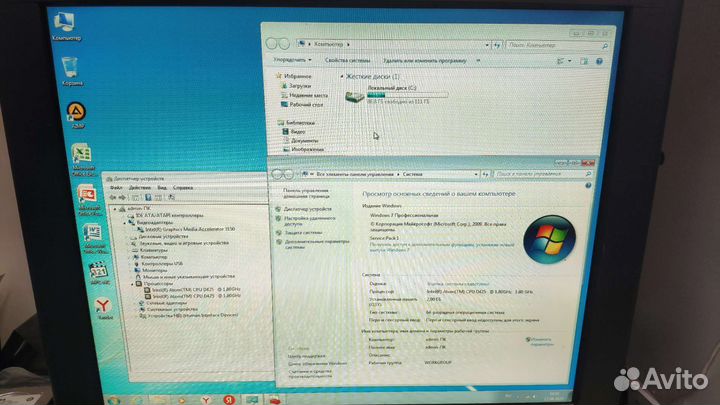Collapse Жесткие диски group in Explorer
The height and width of the screenshot is (405, 720).
click(342, 77)
